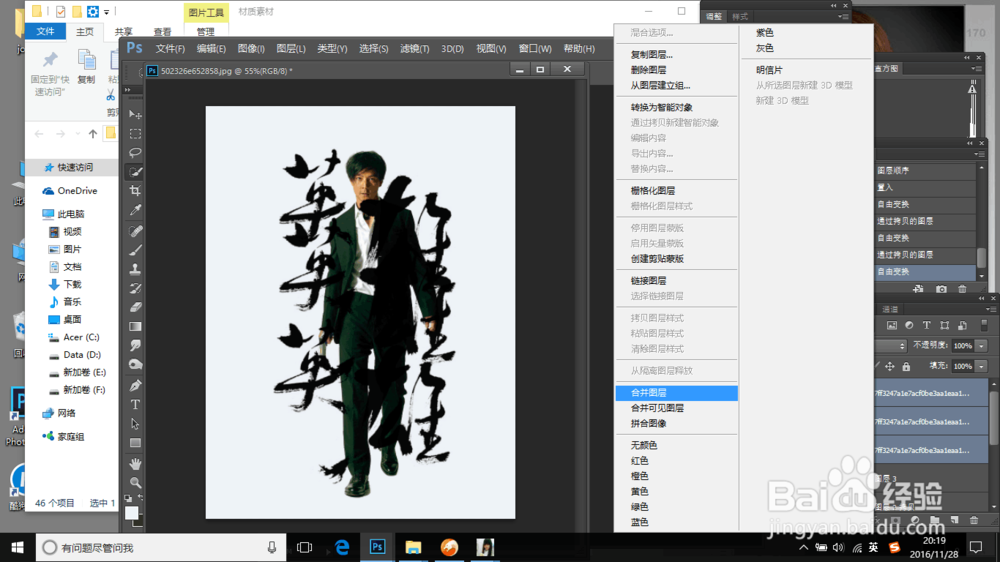Choose 合并图层 from the context menu
Image resolution: width=1000 pixels, height=562 pixels.
676,392
